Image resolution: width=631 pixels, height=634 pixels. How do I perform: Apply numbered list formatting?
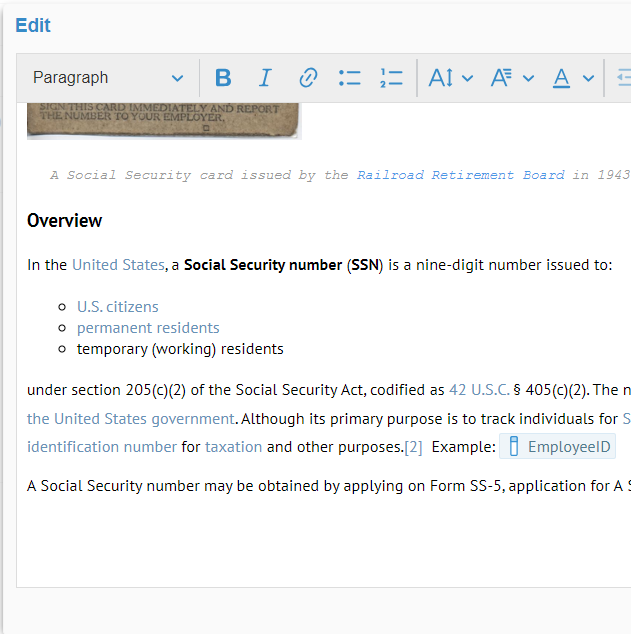(391, 78)
